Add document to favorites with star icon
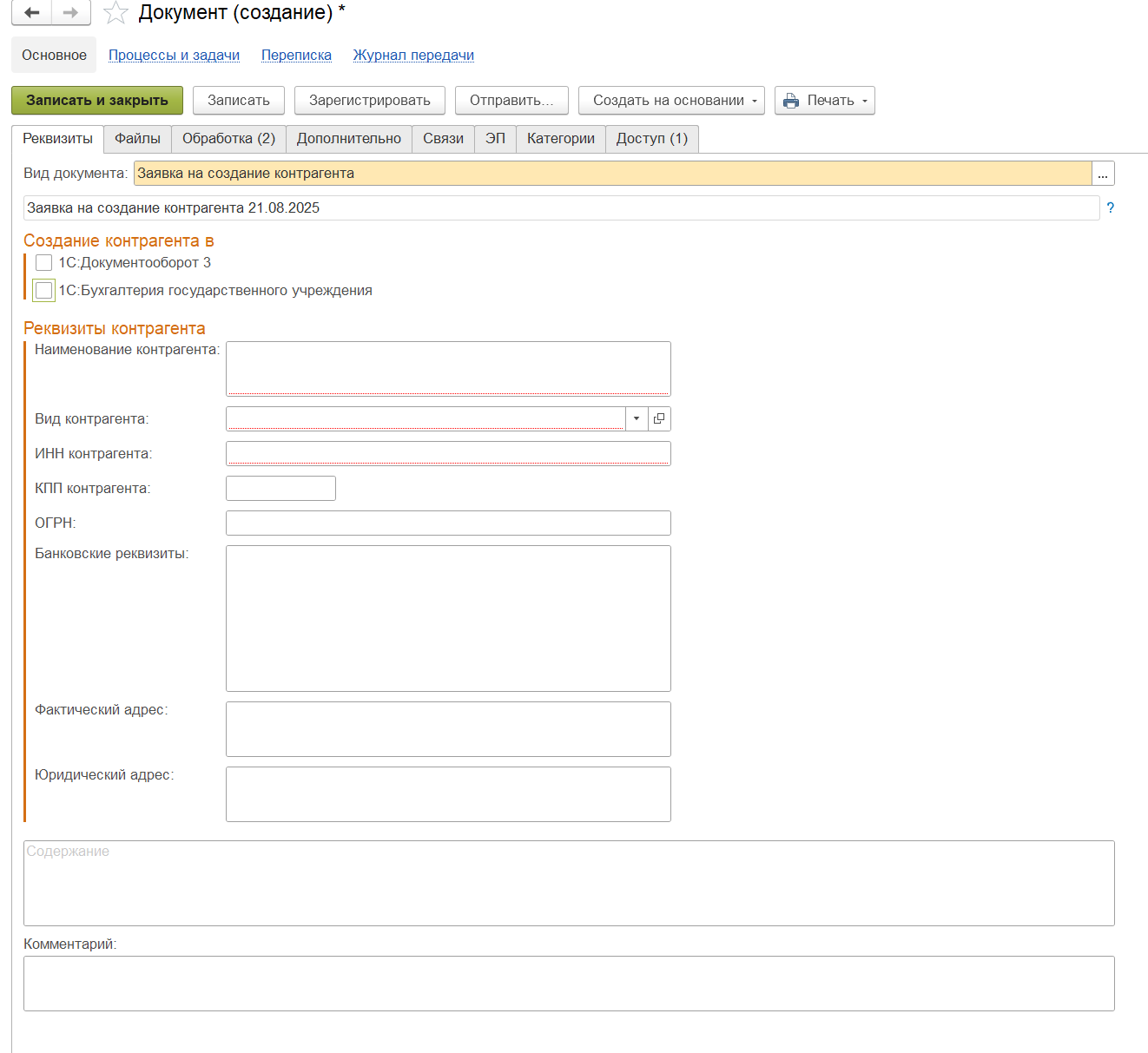This screenshot has height=1053, width=1148. (x=115, y=13)
